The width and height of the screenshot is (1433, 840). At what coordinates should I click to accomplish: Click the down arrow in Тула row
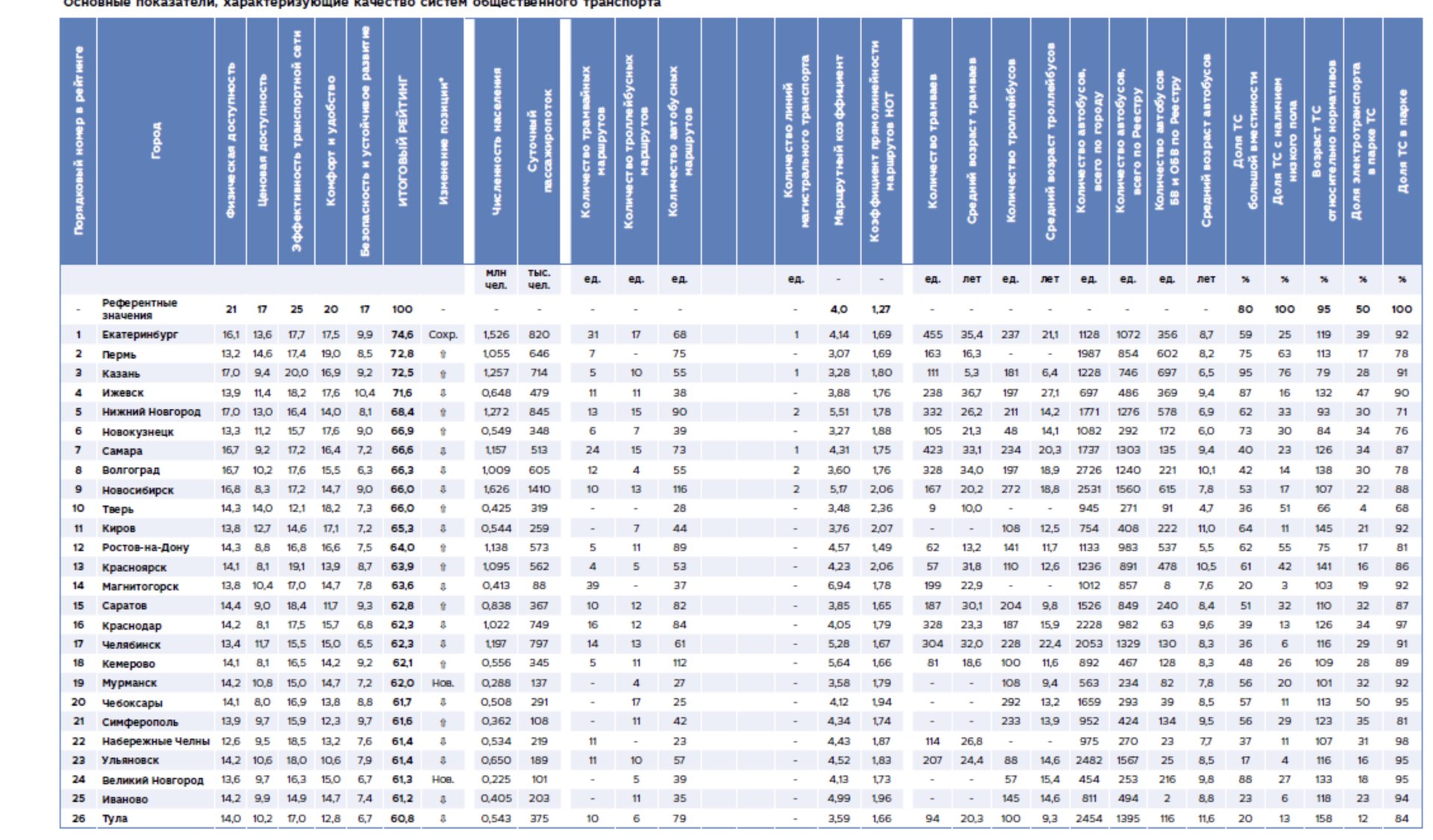click(x=443, y=818)
